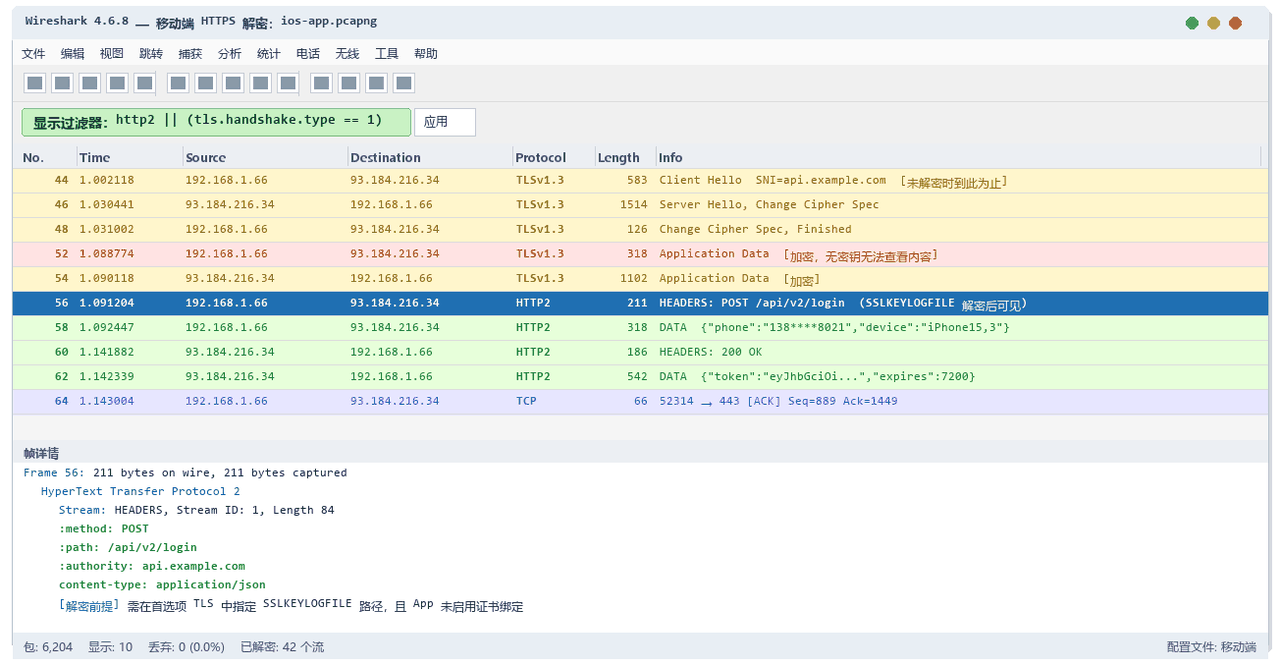
Task: Click the 丢弃: 0 (0.0%) status entry
Action: pos(186,647)
